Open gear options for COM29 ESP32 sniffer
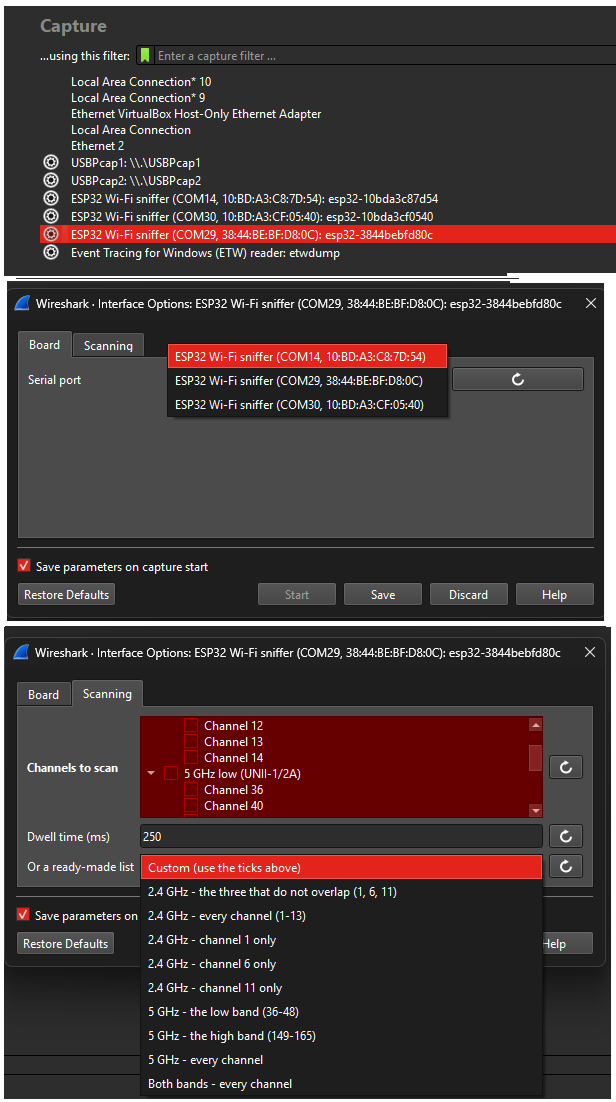 [51, 234]
